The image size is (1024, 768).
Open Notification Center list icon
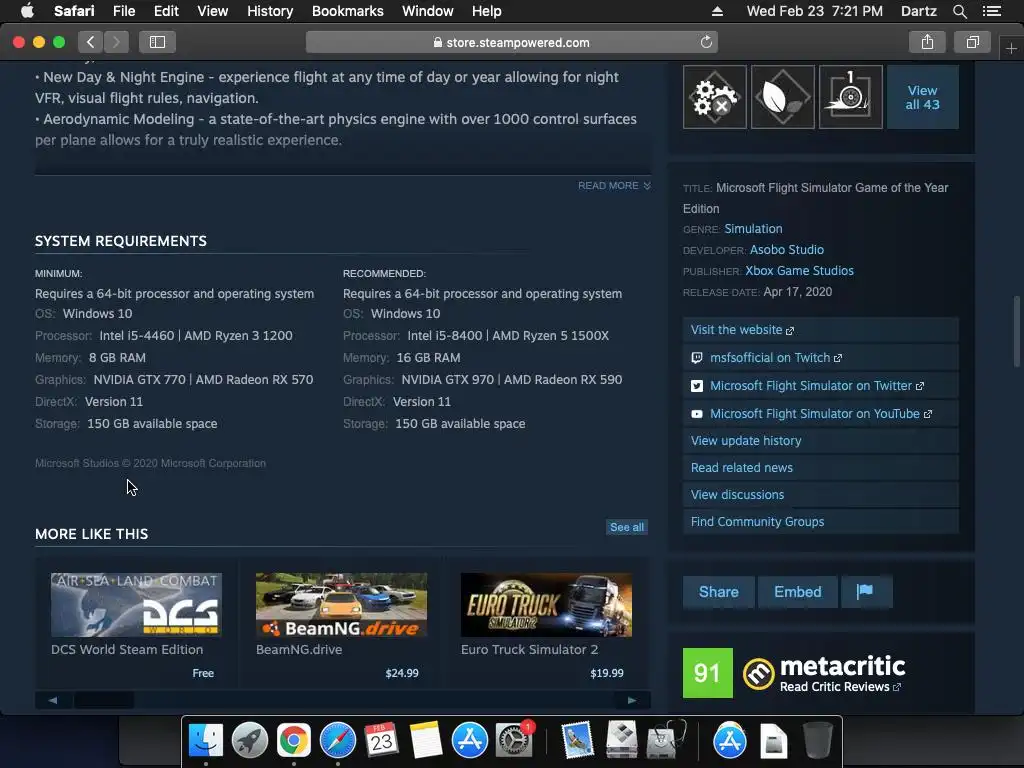pos(991,11)
